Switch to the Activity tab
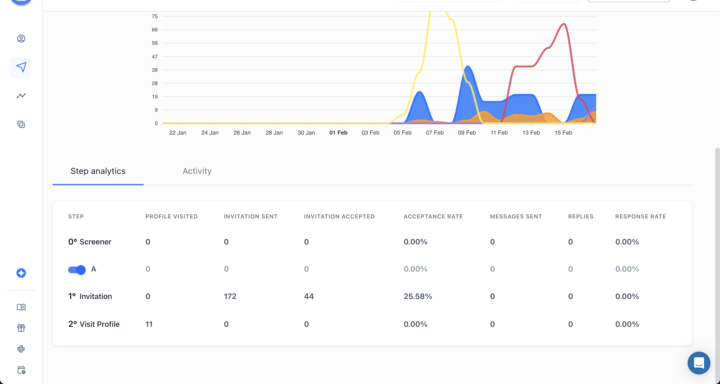Screen dimensions: 720x384 coord(197,171)
